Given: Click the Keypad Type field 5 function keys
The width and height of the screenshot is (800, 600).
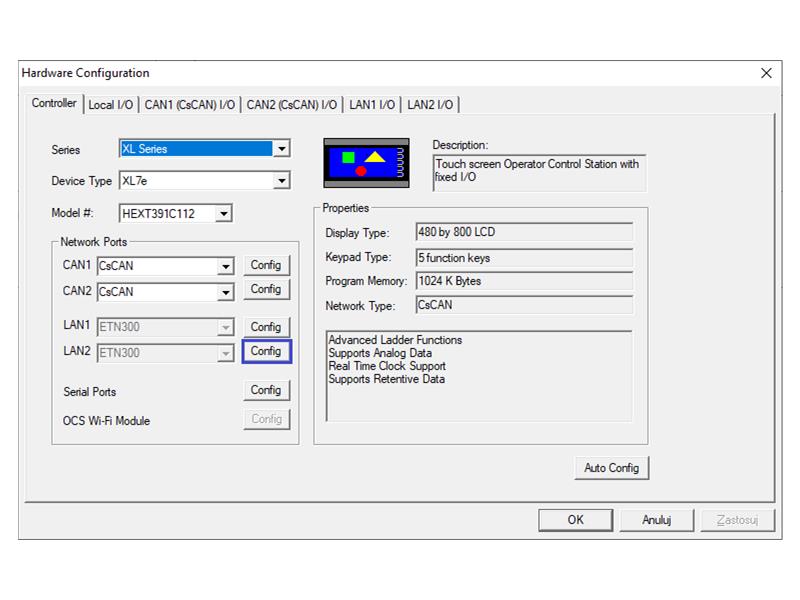Looking at the screenshot, I should click(524, 258).
